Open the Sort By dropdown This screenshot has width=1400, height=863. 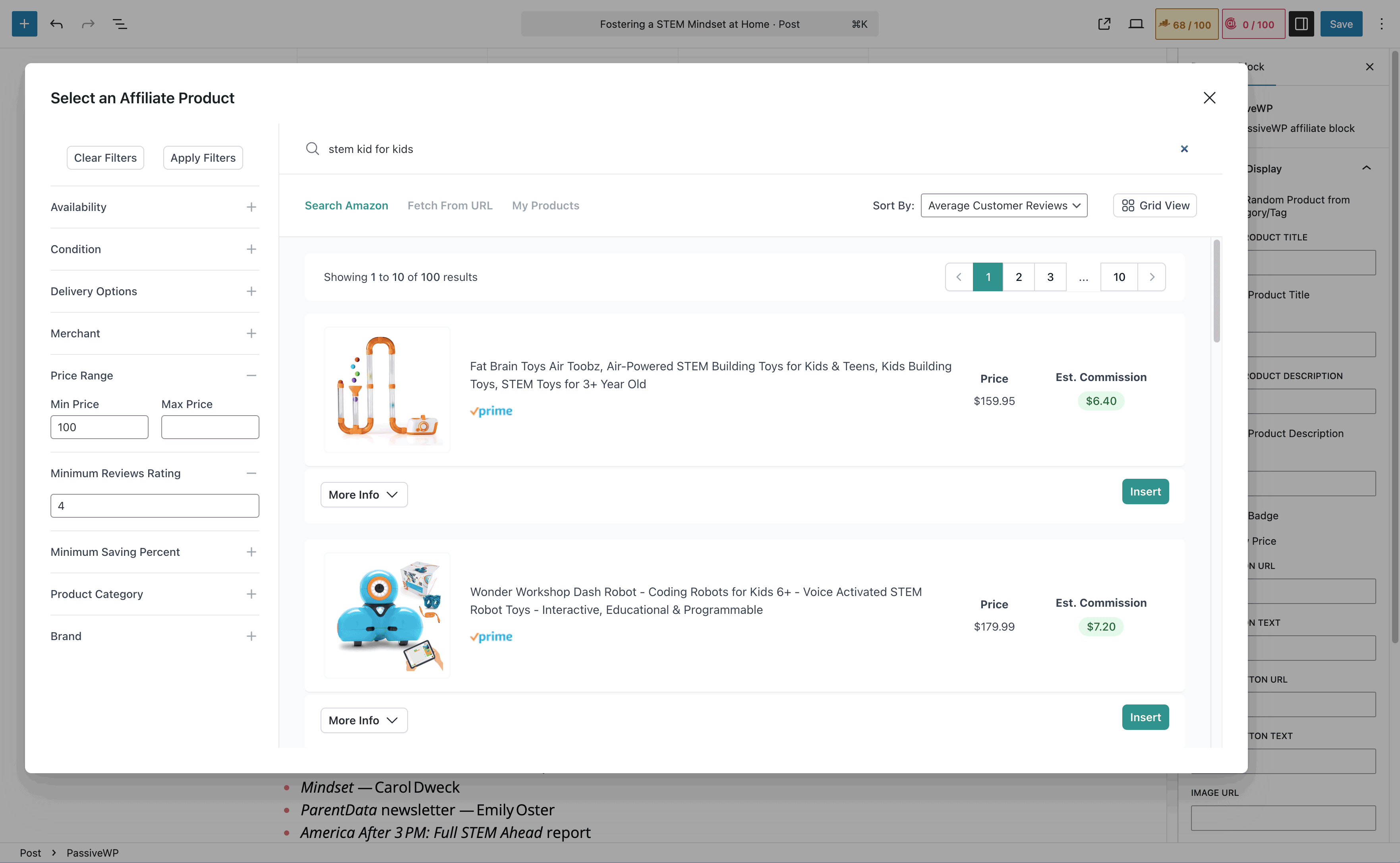pos(1004,205)
